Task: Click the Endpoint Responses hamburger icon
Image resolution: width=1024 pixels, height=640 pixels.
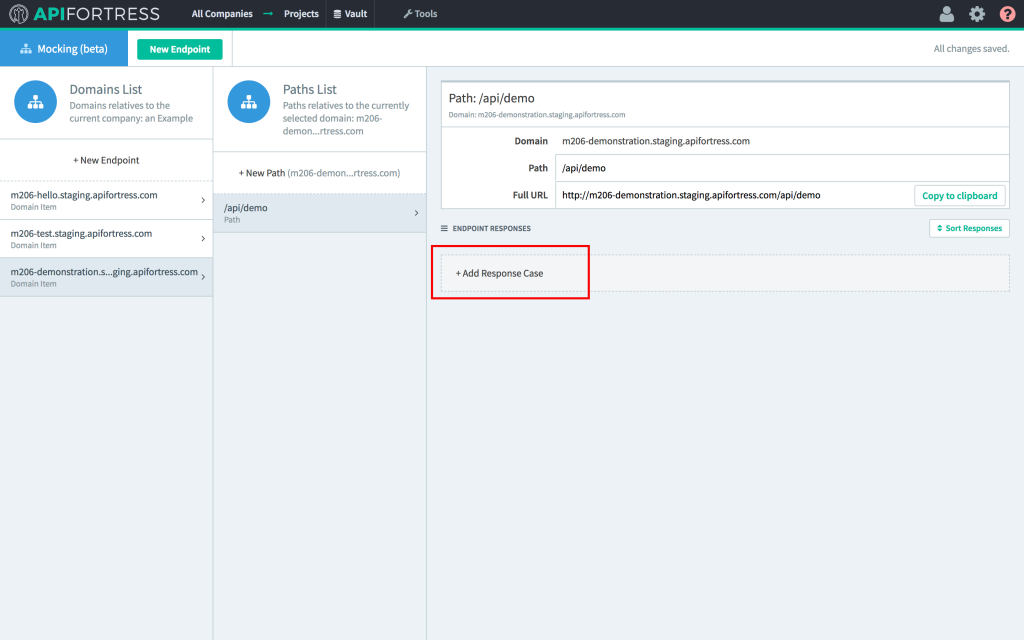Action: click(445, 229)
